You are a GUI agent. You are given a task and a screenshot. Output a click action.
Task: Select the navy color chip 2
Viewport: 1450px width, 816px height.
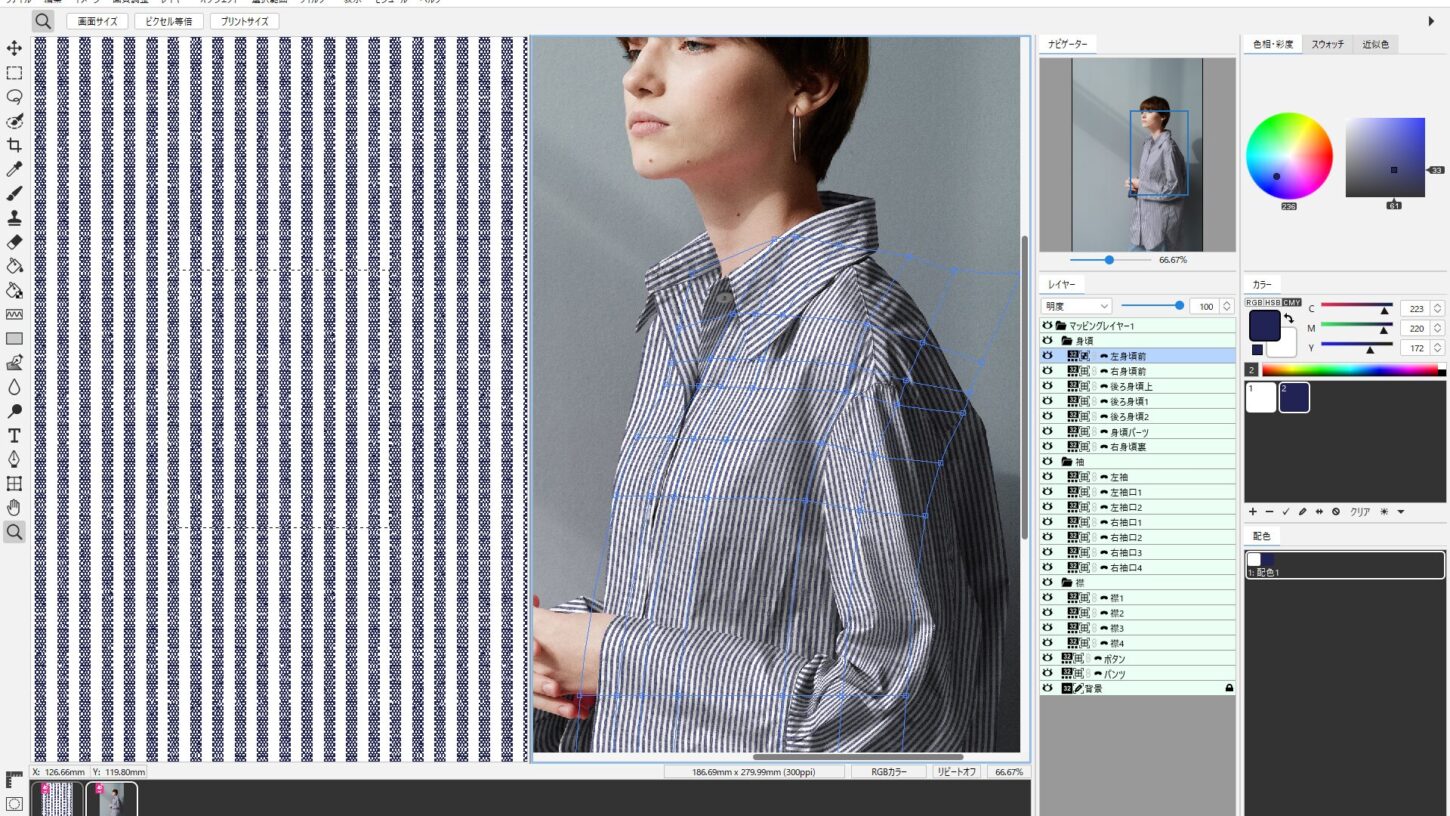(x=1294, y=397)
